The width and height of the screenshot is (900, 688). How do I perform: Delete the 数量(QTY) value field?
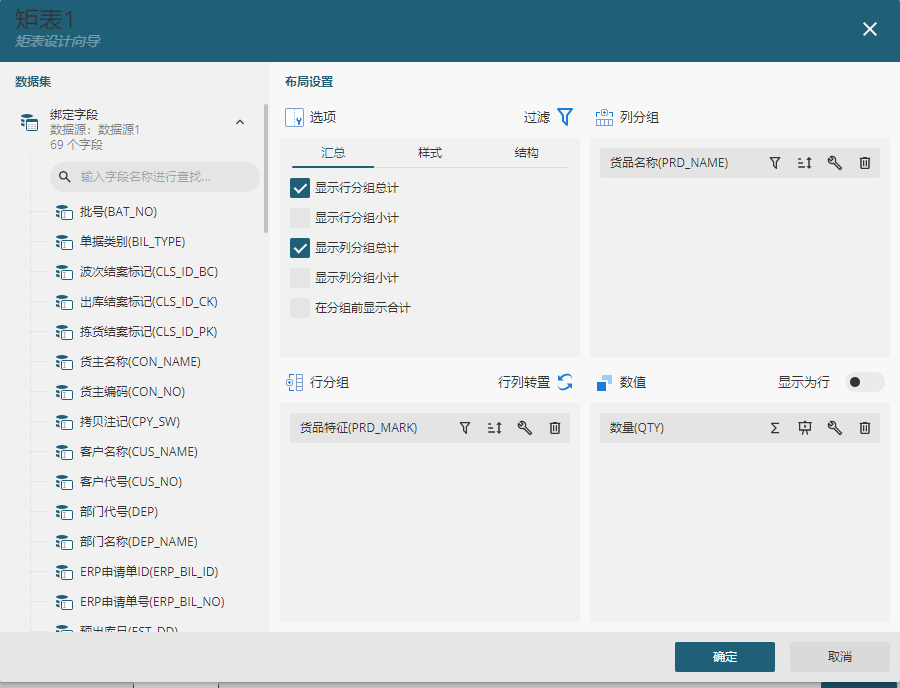coord(865,428)
